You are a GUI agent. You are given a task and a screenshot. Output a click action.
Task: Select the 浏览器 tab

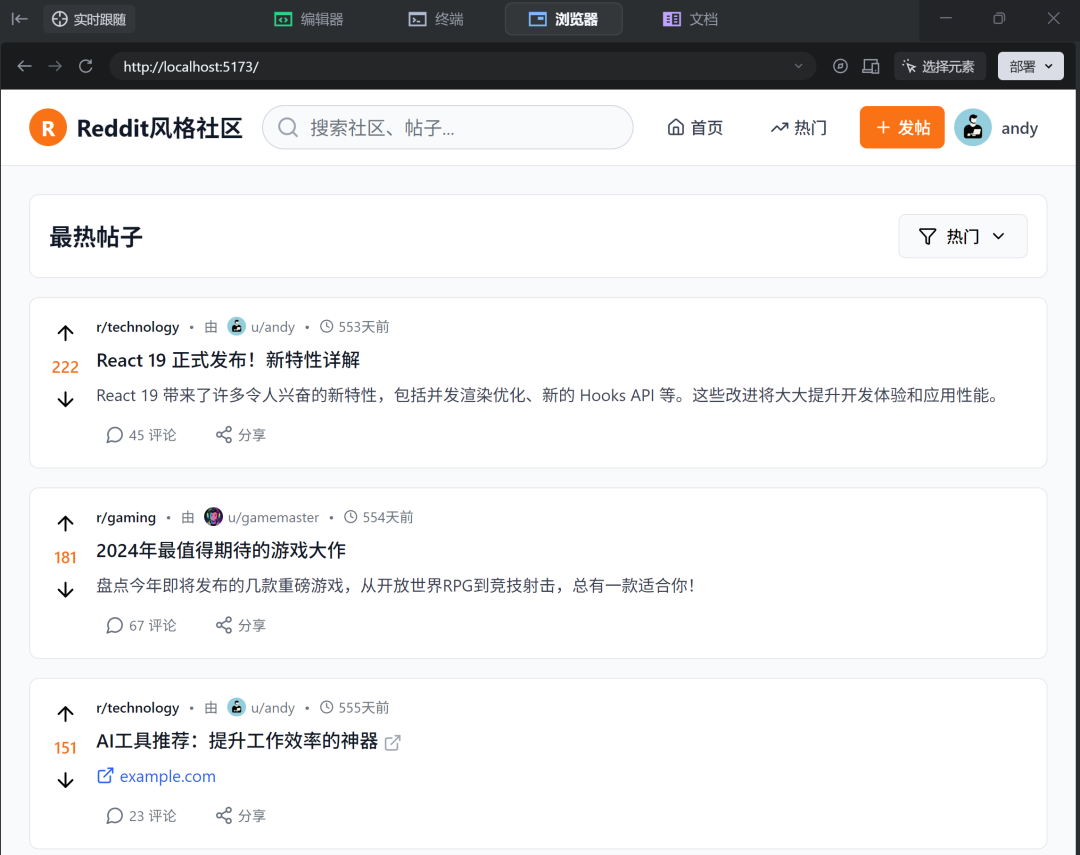coord(563,19)
